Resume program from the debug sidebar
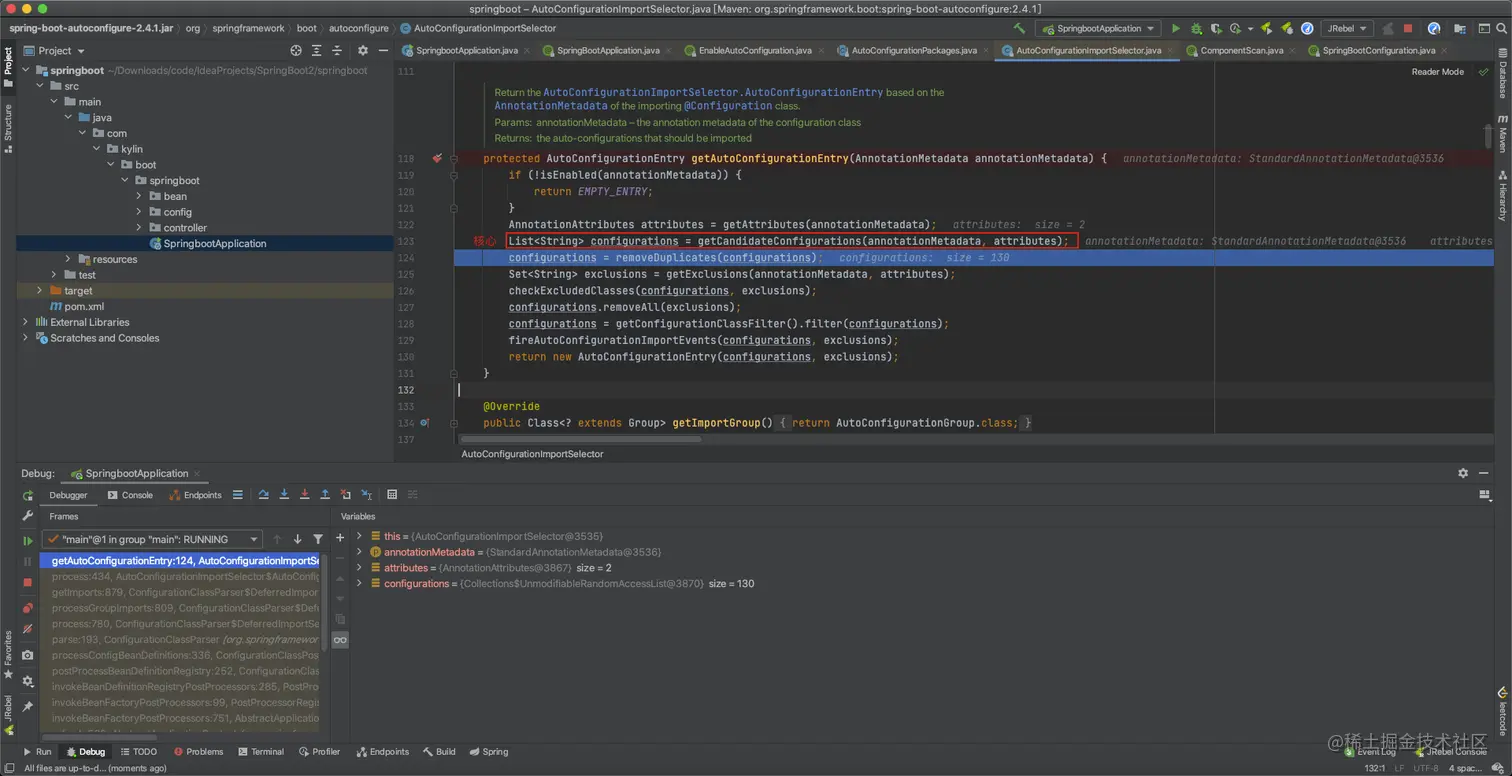This screenshot has width=1512, height=776. coord(28,540)
